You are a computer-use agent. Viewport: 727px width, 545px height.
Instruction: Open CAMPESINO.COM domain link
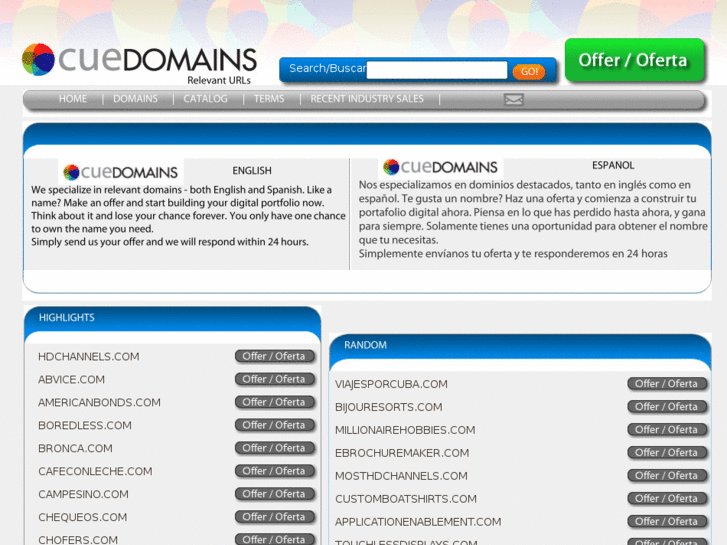tap(83, 494)
